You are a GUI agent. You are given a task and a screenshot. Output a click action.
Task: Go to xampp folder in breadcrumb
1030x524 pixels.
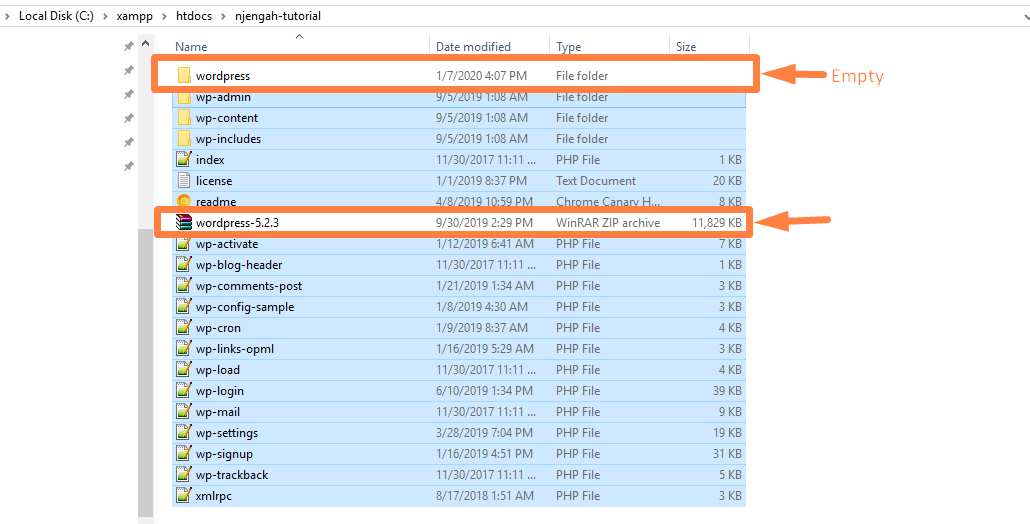pyautogui.click(x=135, y=16)
